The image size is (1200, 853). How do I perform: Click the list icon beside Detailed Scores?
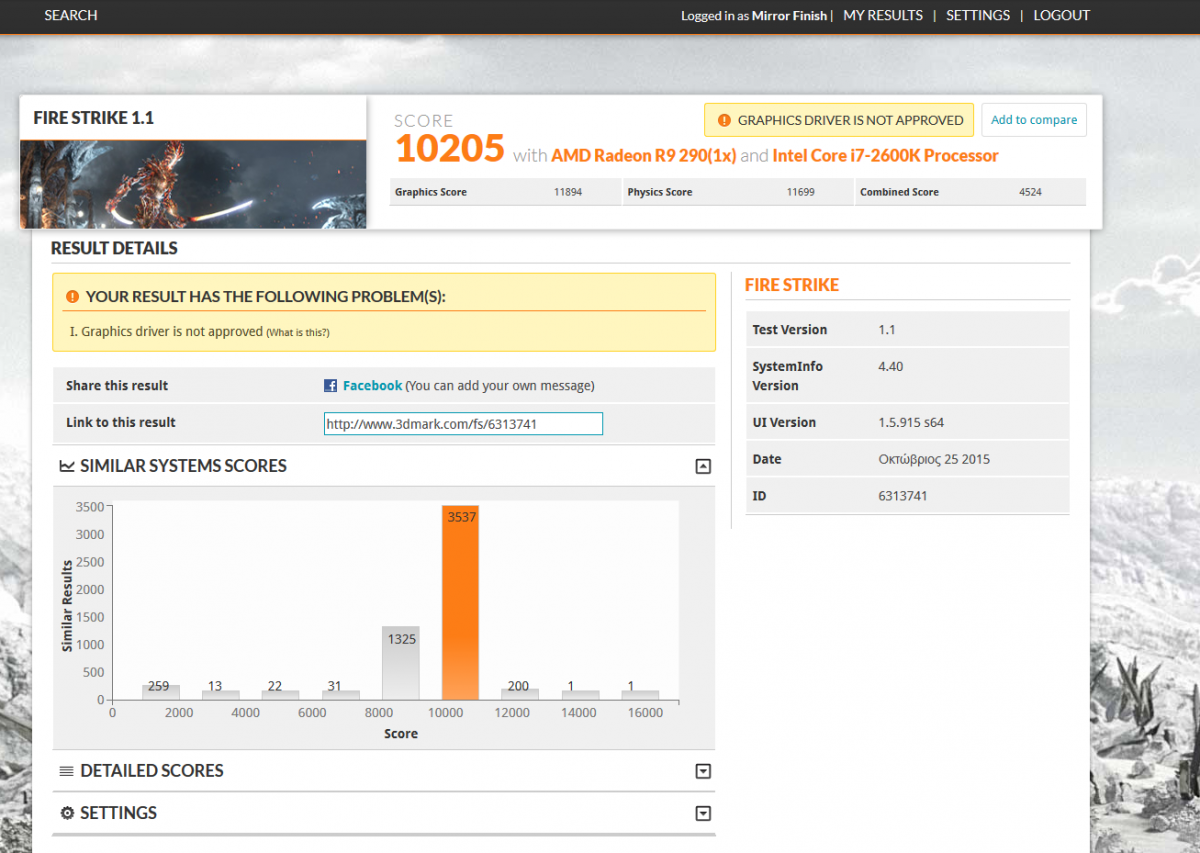(67, 771)
